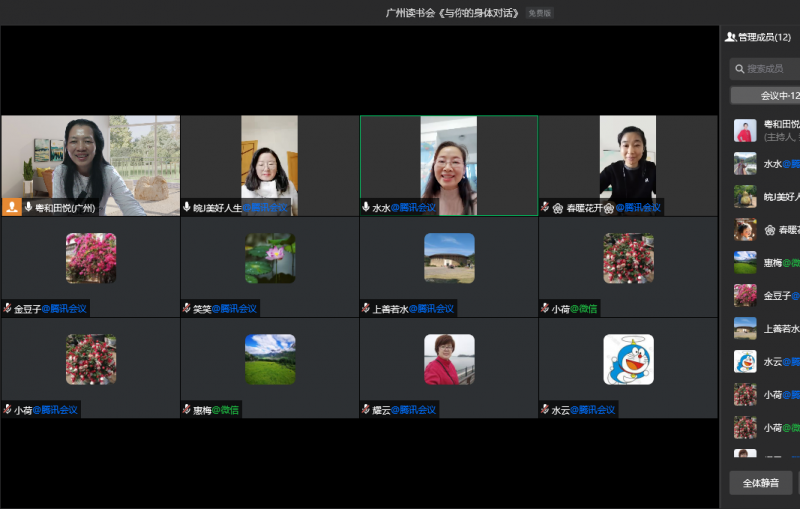The image size is (800, 509).
Task: Click the 免费版 badge next to meeting title
Action: (539, 13)
